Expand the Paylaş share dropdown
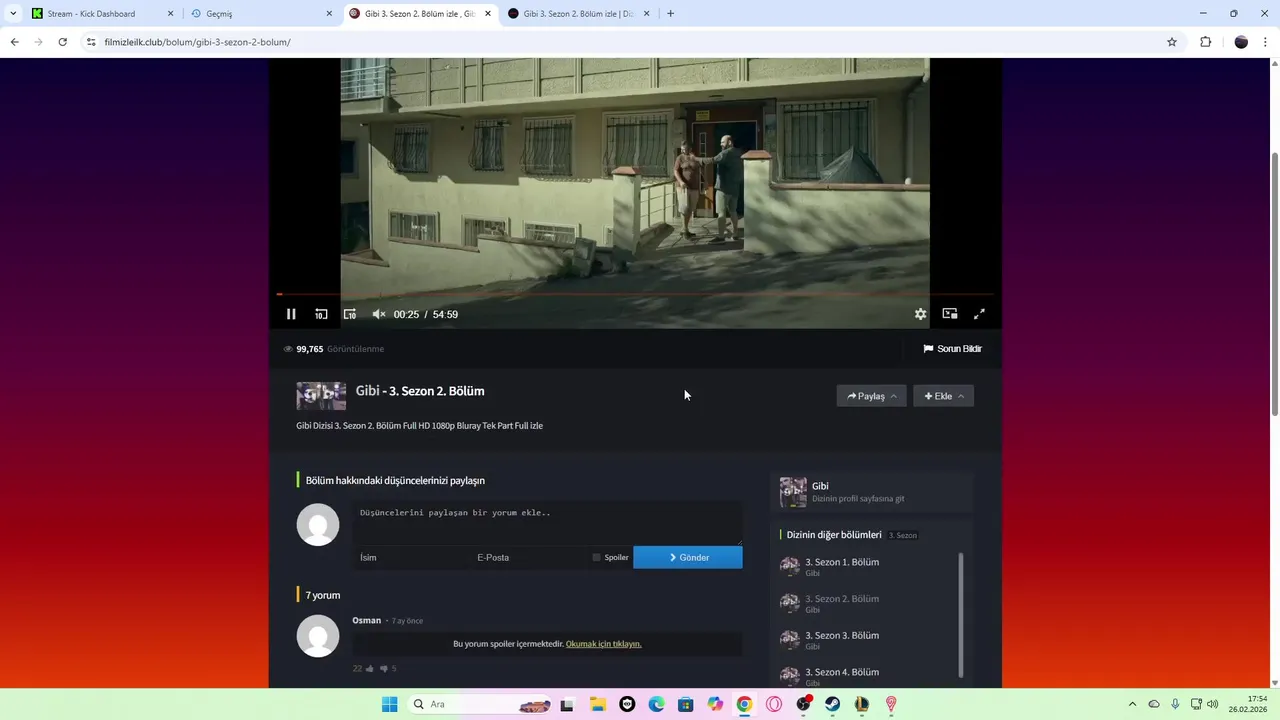This screenshot has height=720, width=1280. [x=871, y=396]
